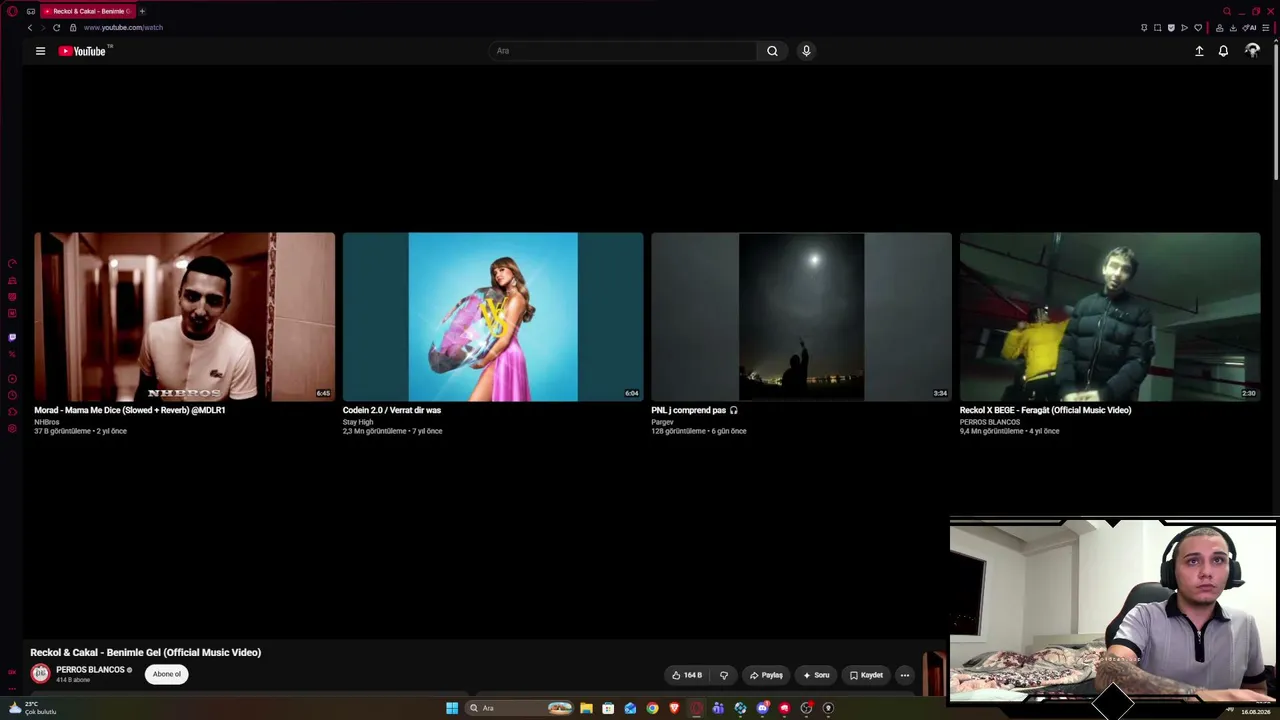This screenshot has width=1280, height=720.
Task: Open Discord from the taskbar
Action: tap(763, 708)
